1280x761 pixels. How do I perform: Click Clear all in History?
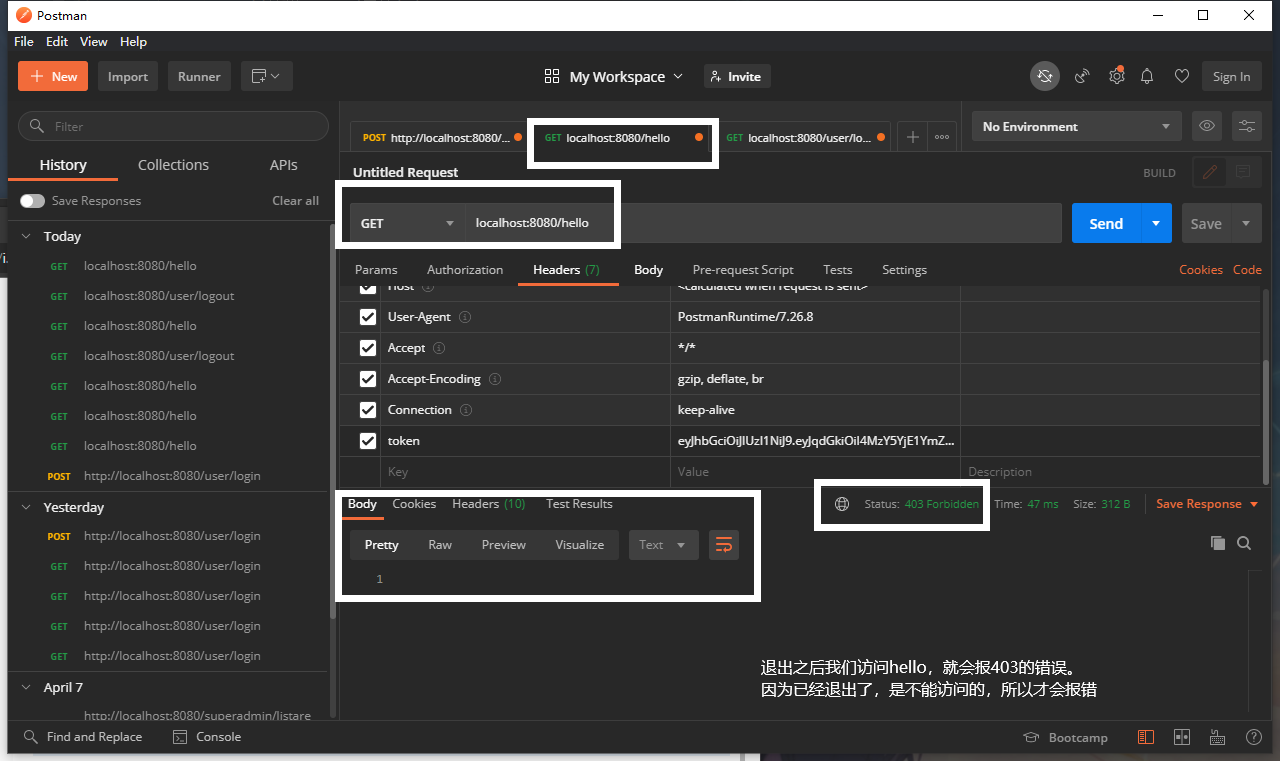click(x=296, y=201)
